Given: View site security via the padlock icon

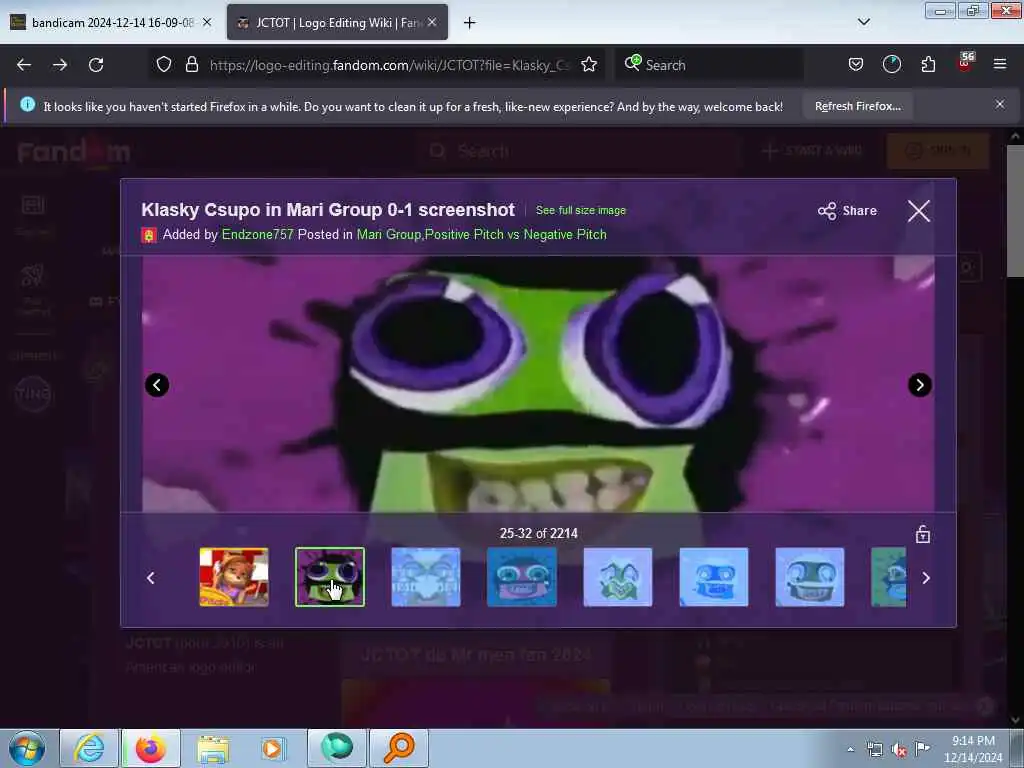Looking at the screenshot, I should coord(191,65).
